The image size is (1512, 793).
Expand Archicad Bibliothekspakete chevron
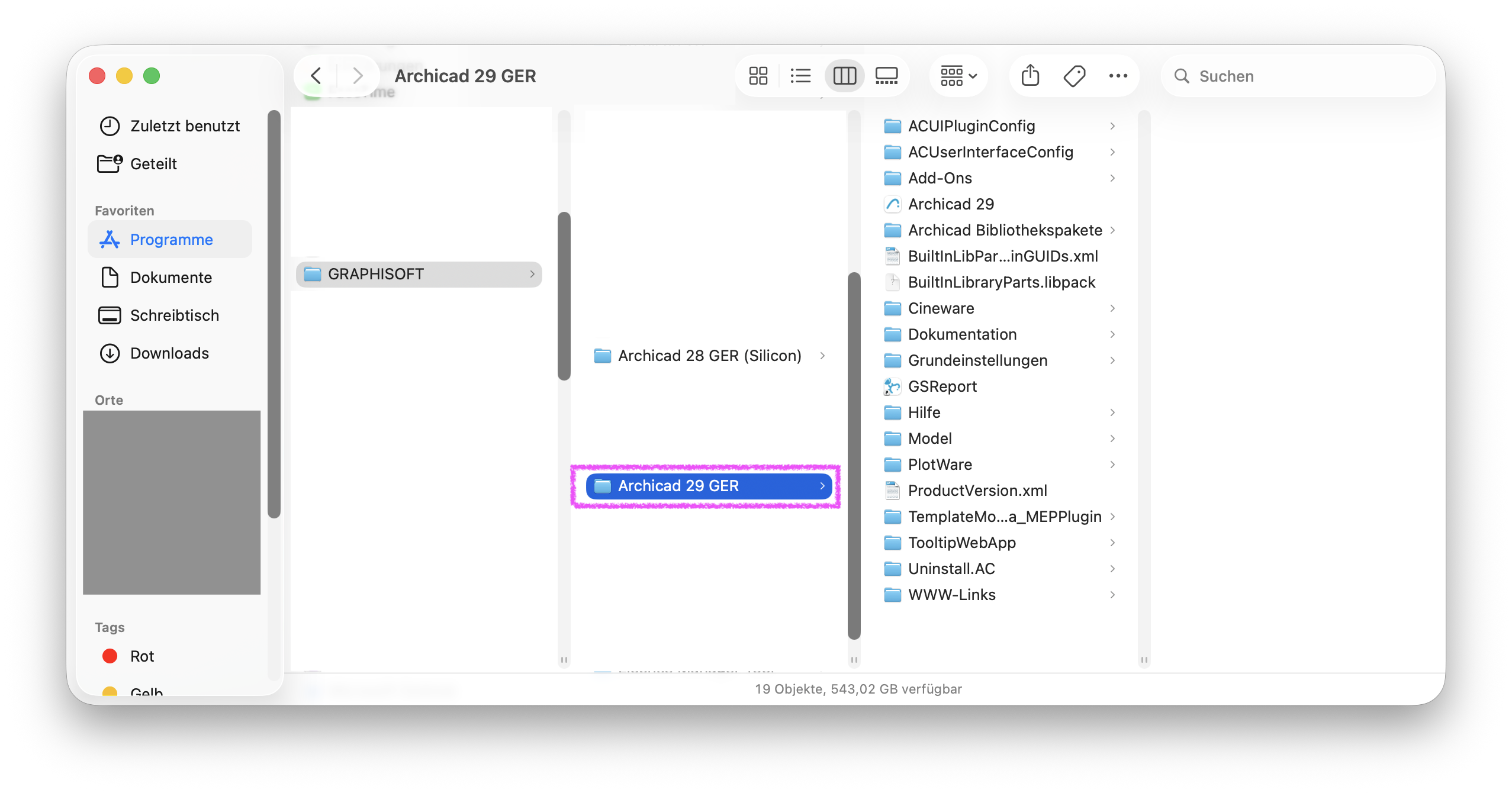click(1112, 230)
